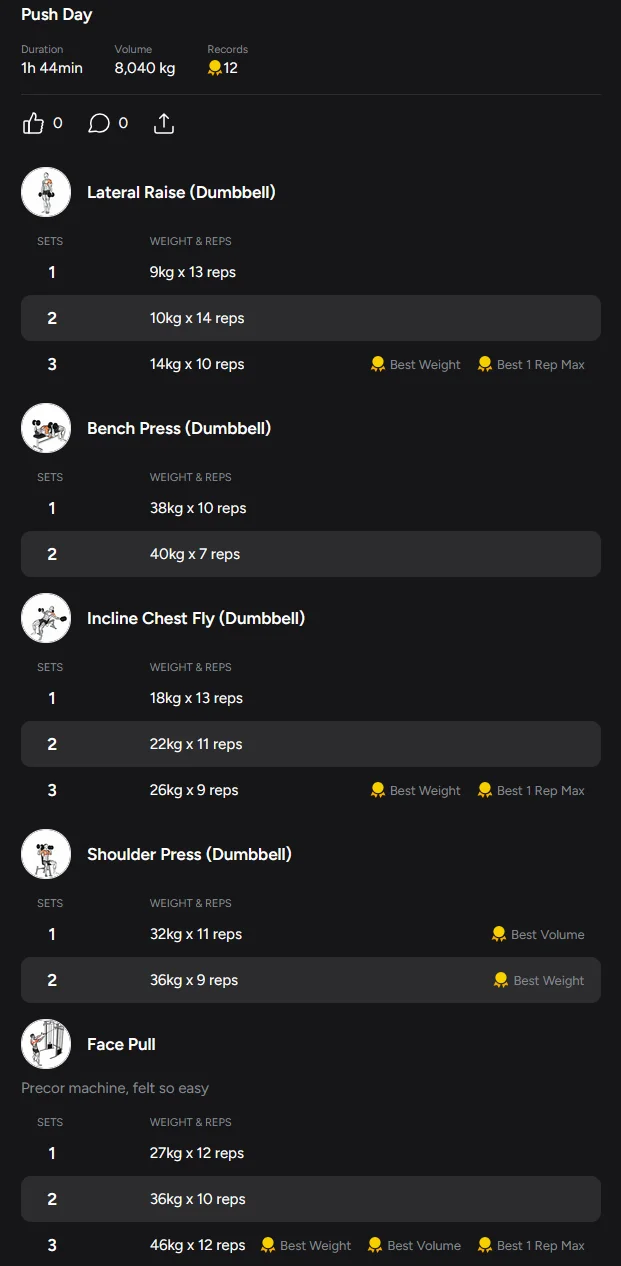Like the Push Day workout
This screenshot has width=621, height=1266.
click(34, 123)
